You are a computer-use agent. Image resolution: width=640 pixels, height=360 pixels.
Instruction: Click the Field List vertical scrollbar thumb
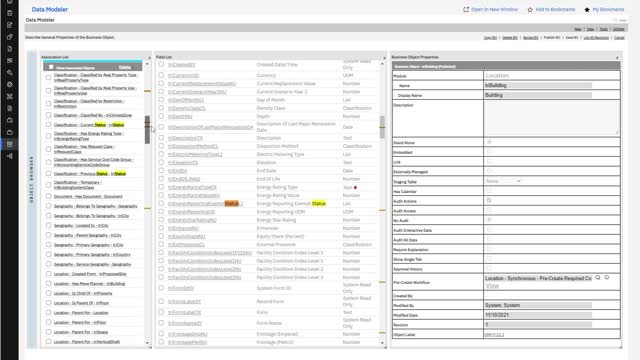(x=382, y=127)
